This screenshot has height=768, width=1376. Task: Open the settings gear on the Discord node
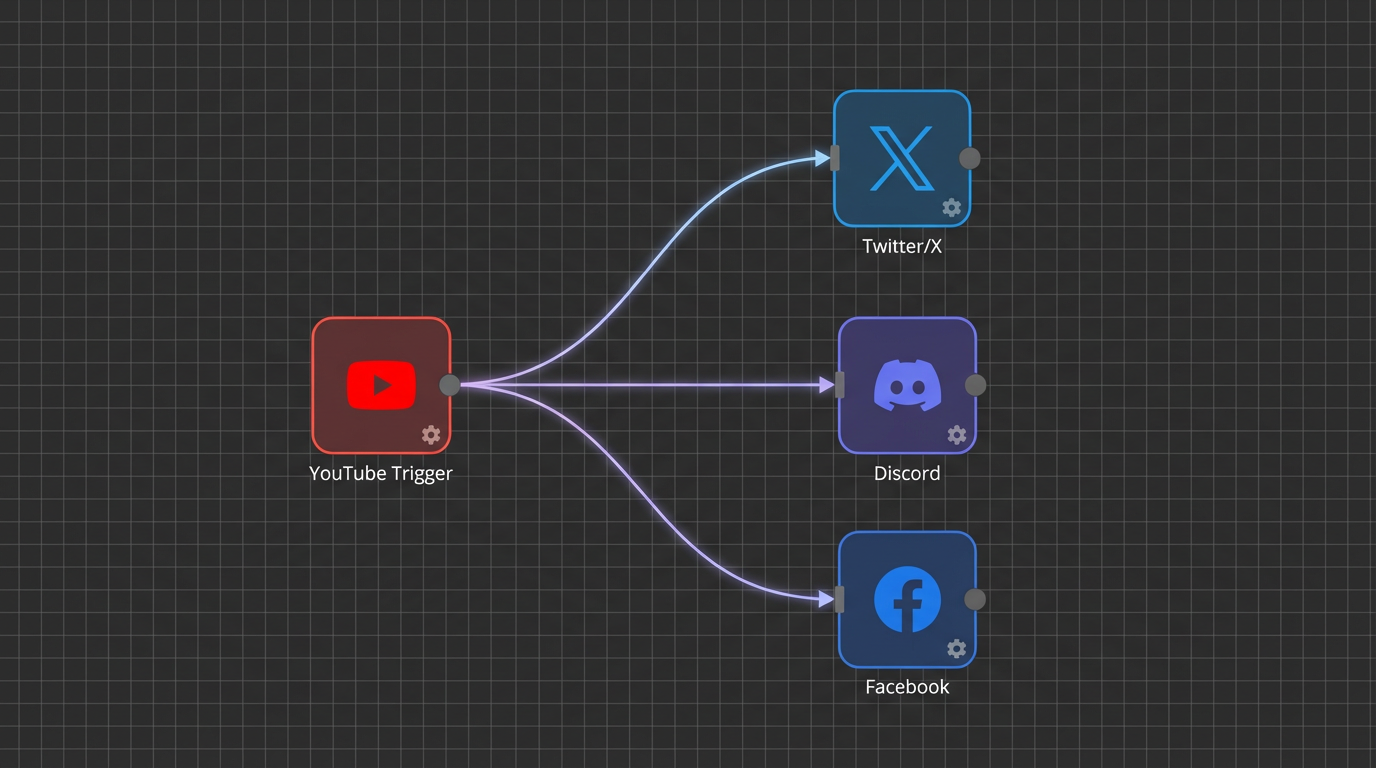point(957,435)
